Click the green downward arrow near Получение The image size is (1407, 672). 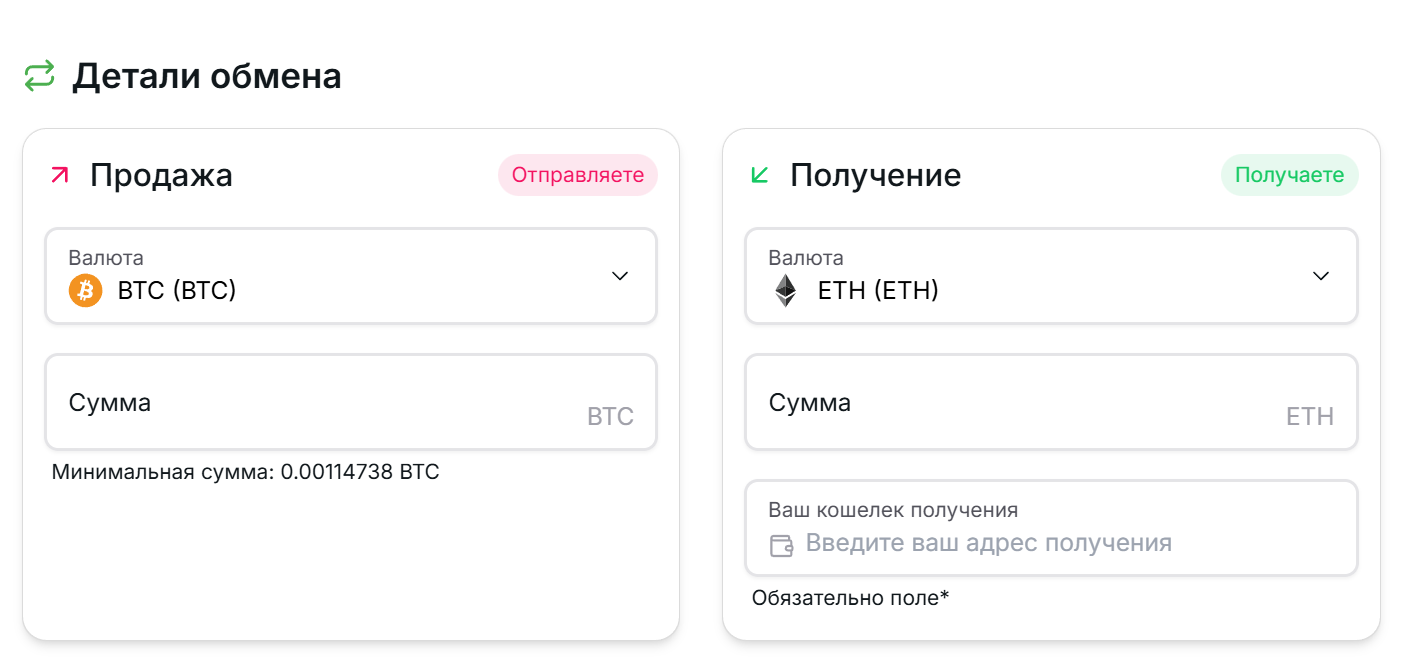click(761, 173)
